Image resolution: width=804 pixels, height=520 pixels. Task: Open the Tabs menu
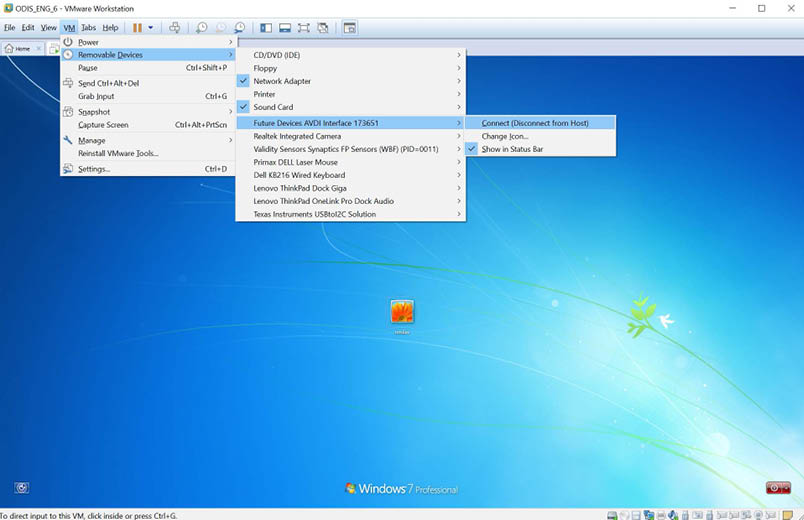89,27
